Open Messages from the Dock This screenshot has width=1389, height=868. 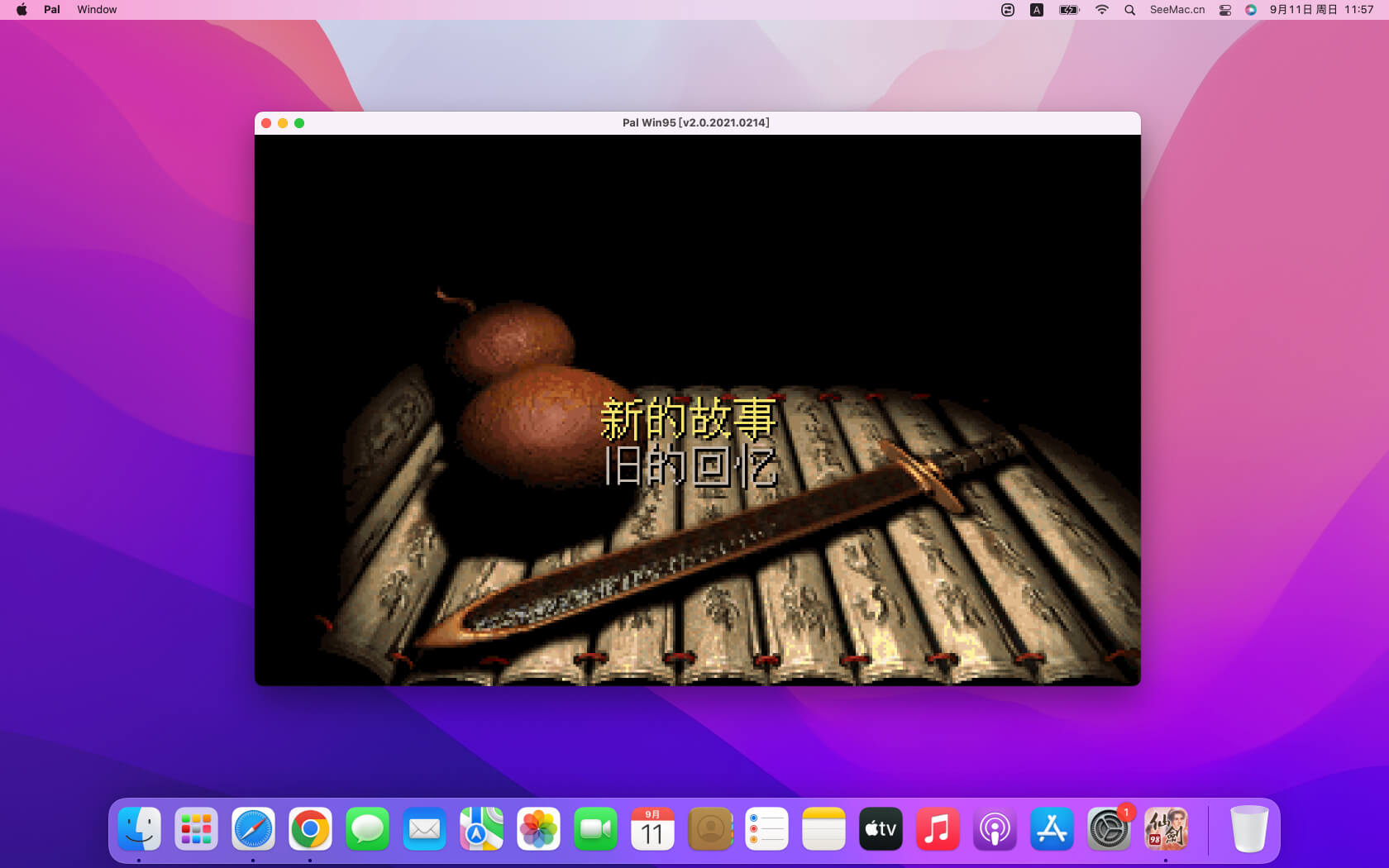click(367, 829)
